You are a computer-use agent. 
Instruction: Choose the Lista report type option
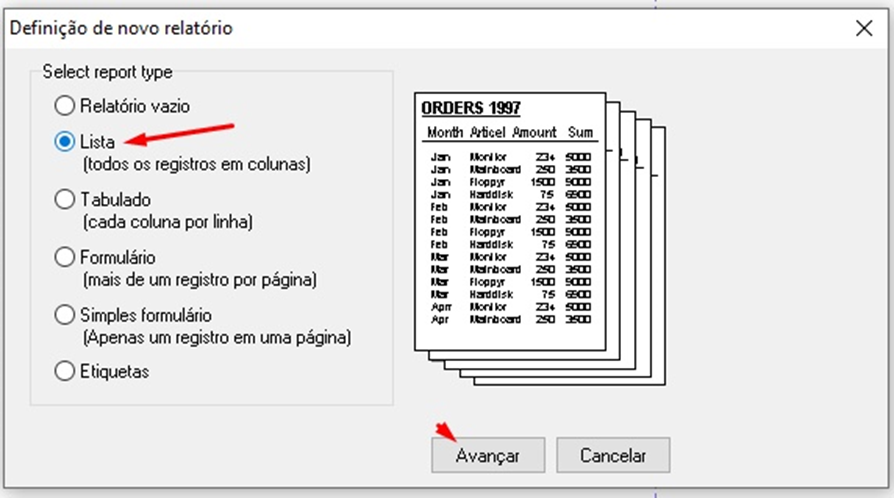65,143
